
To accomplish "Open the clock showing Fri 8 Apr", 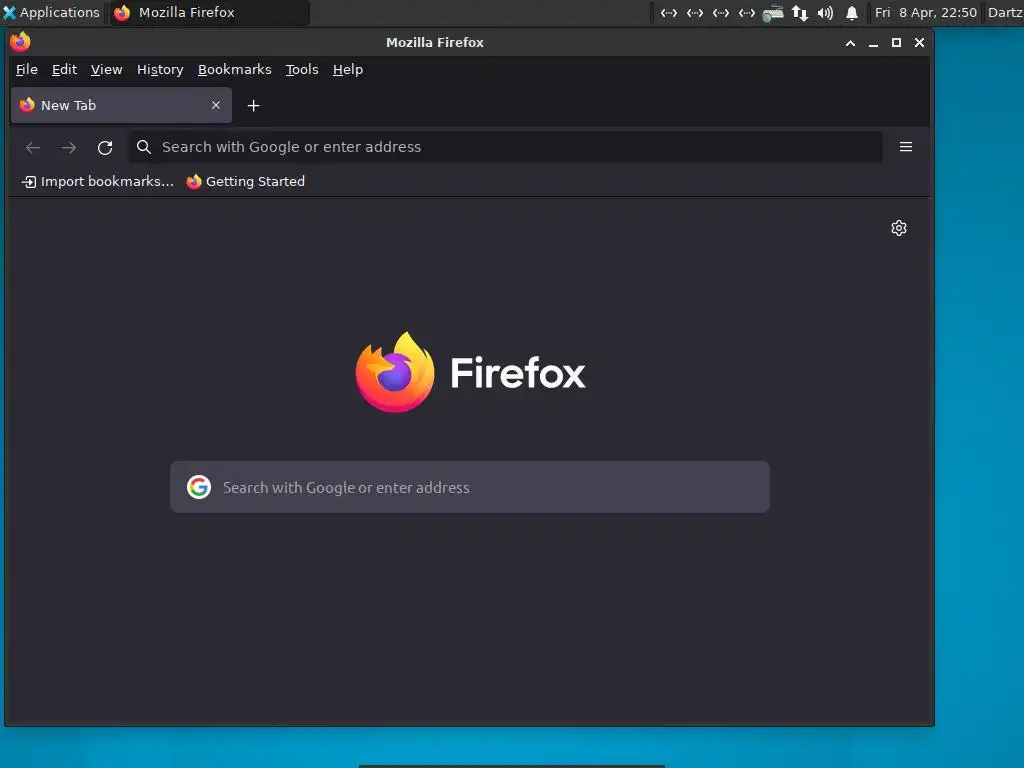I will tap(925, 12).
